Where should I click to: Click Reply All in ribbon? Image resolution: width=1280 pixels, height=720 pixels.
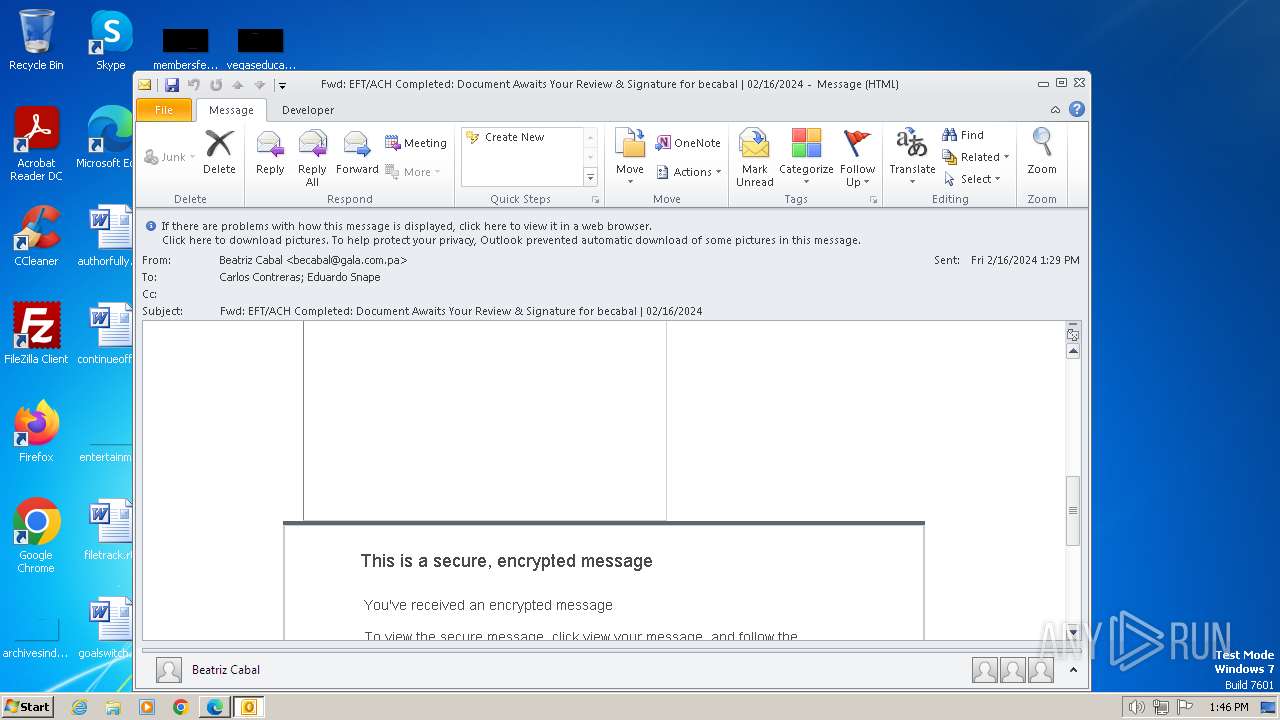[x=312, y=158]
